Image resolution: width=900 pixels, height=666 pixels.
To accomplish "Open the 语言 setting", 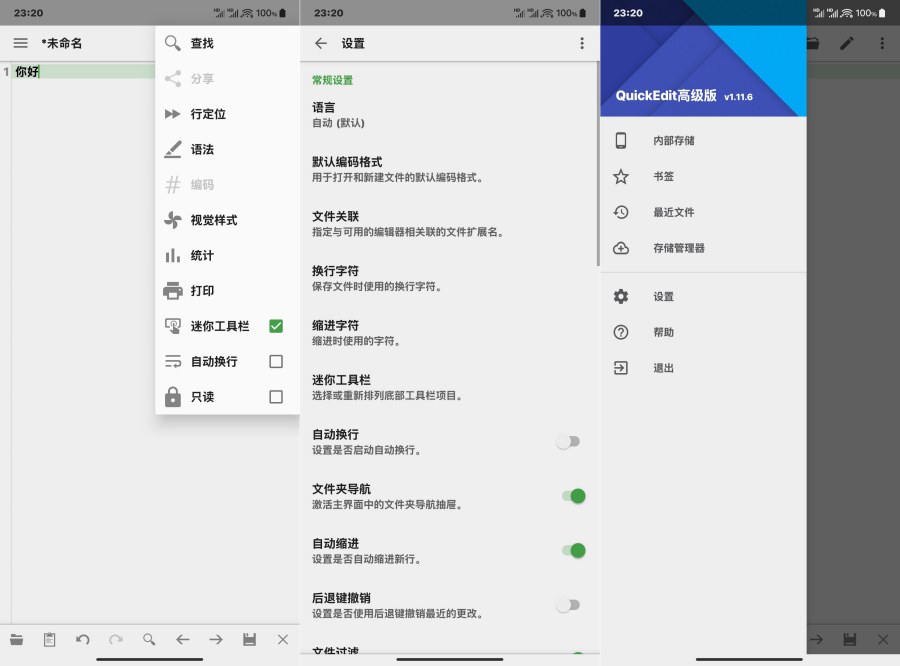I will (449, 115).
